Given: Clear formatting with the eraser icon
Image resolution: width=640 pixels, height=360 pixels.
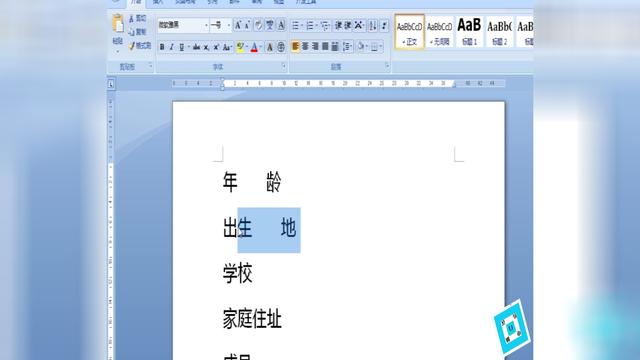Looking at the screenshot, I should [258, 25].
